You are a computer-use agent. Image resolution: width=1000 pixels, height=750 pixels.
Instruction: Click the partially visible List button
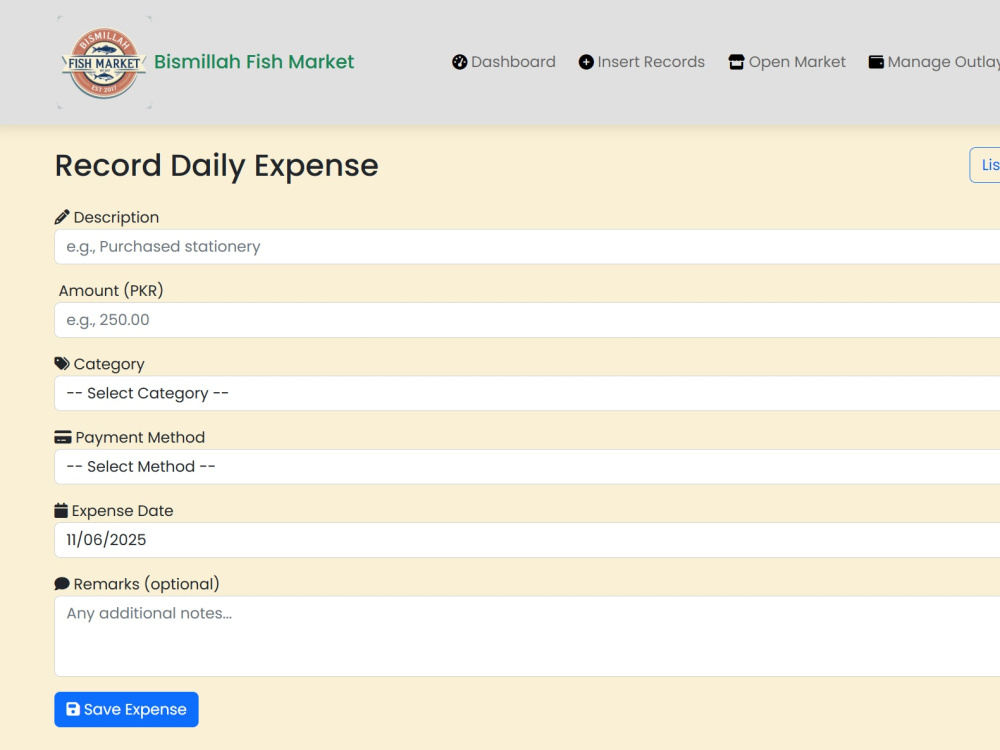[985, 165]
